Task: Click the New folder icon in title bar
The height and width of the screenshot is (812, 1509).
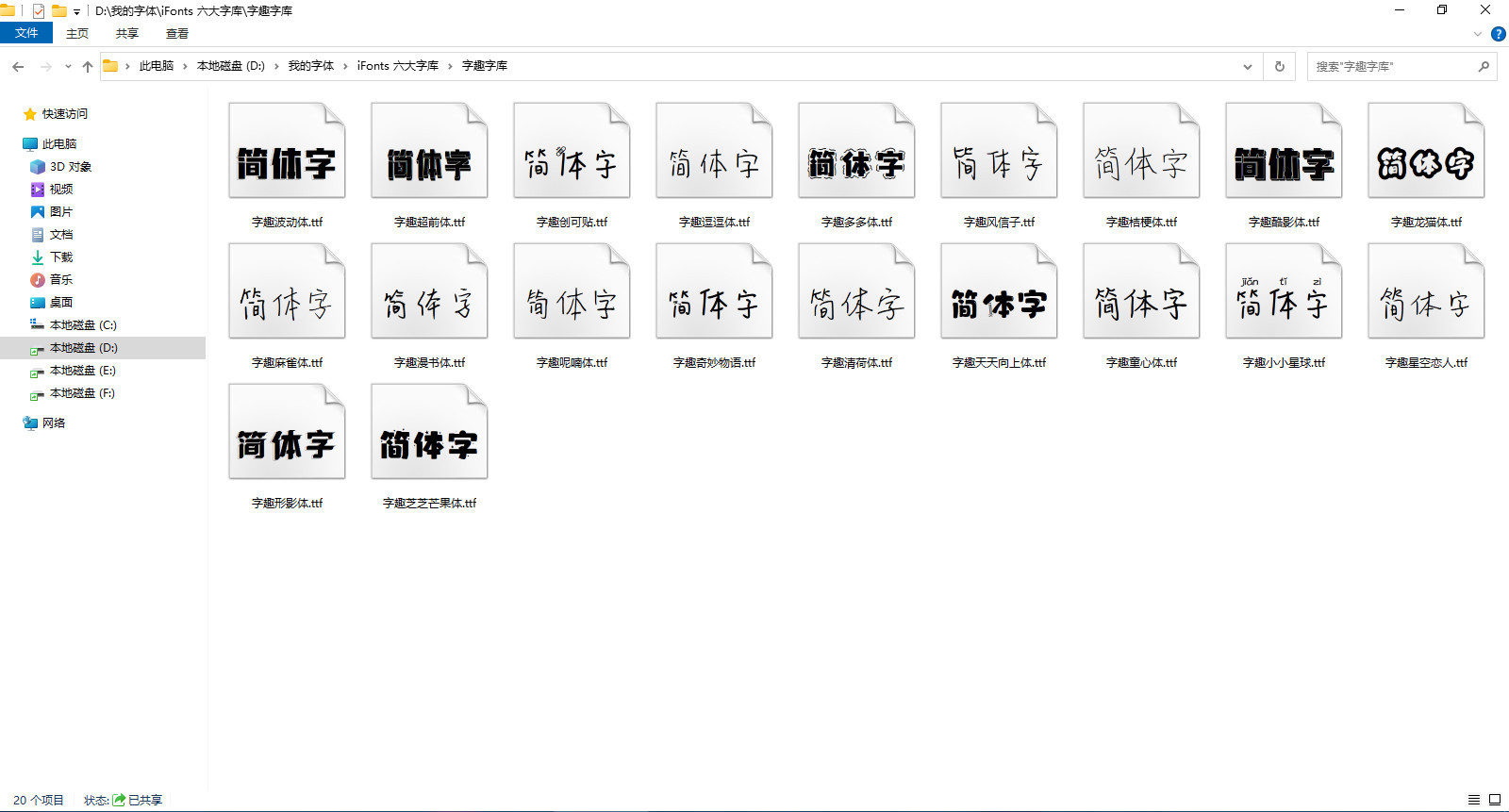Action: pyautogui.click(x=59, y=11)
